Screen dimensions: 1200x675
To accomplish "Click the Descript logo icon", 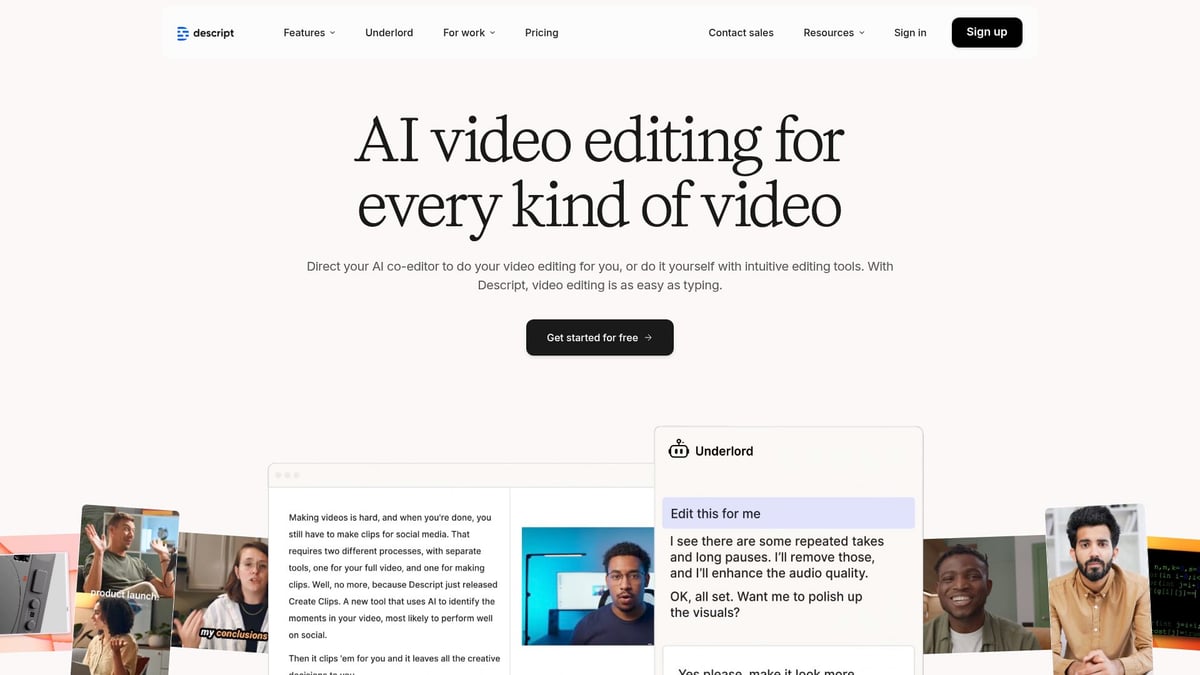I will tap(183, 32).
